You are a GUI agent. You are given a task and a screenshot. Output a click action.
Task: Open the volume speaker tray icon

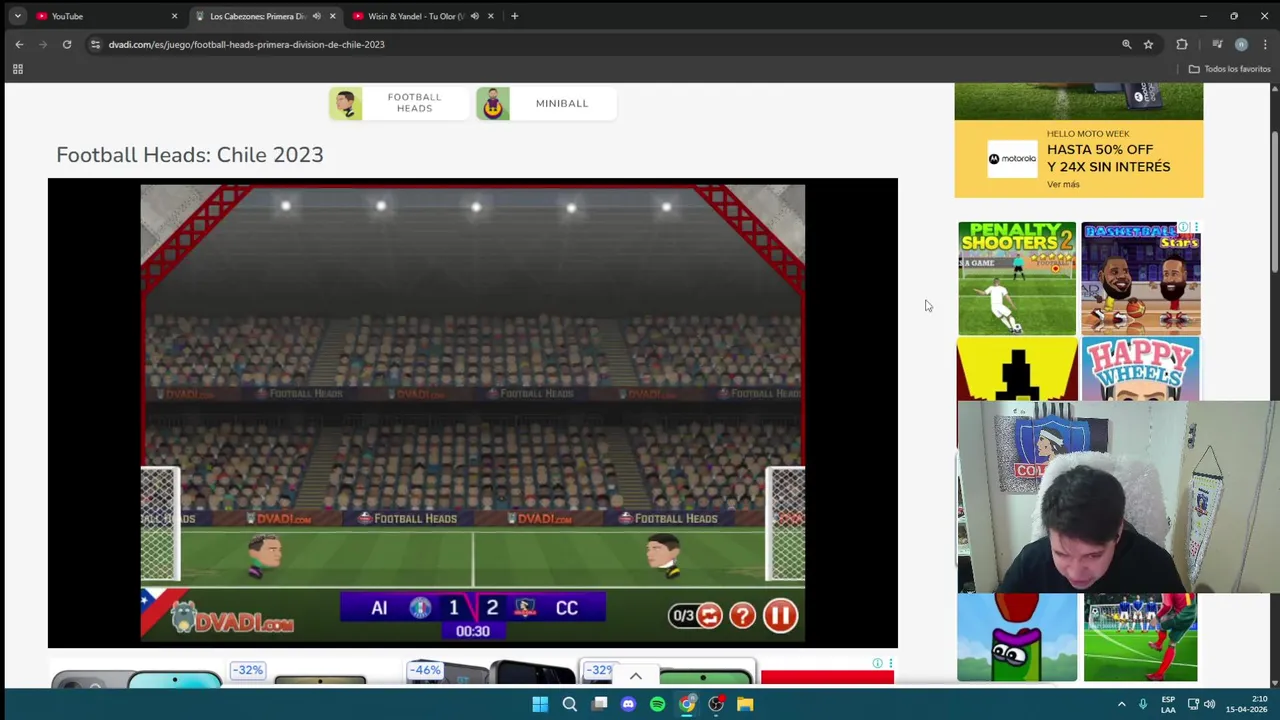coord(1209,704)
